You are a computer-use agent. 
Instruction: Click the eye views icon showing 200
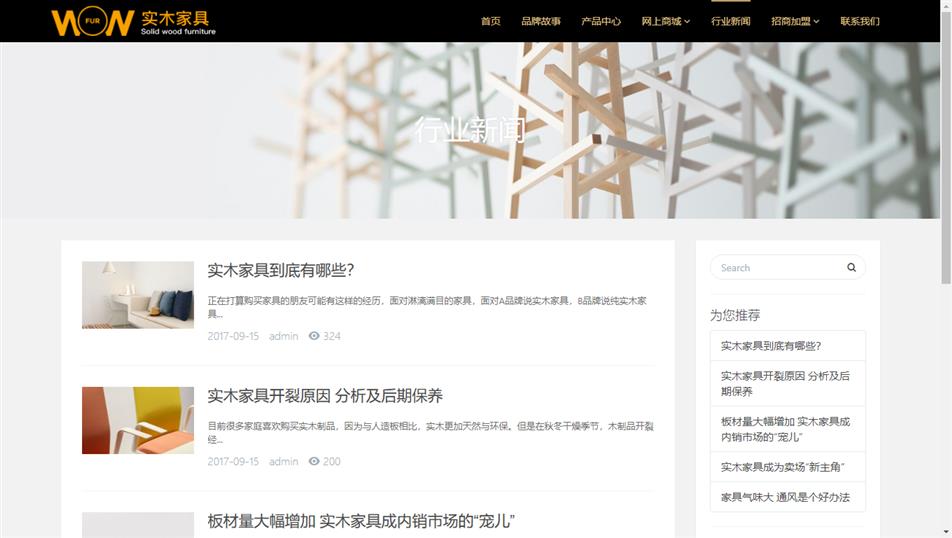pyautogui.click(x=314, y=461)
